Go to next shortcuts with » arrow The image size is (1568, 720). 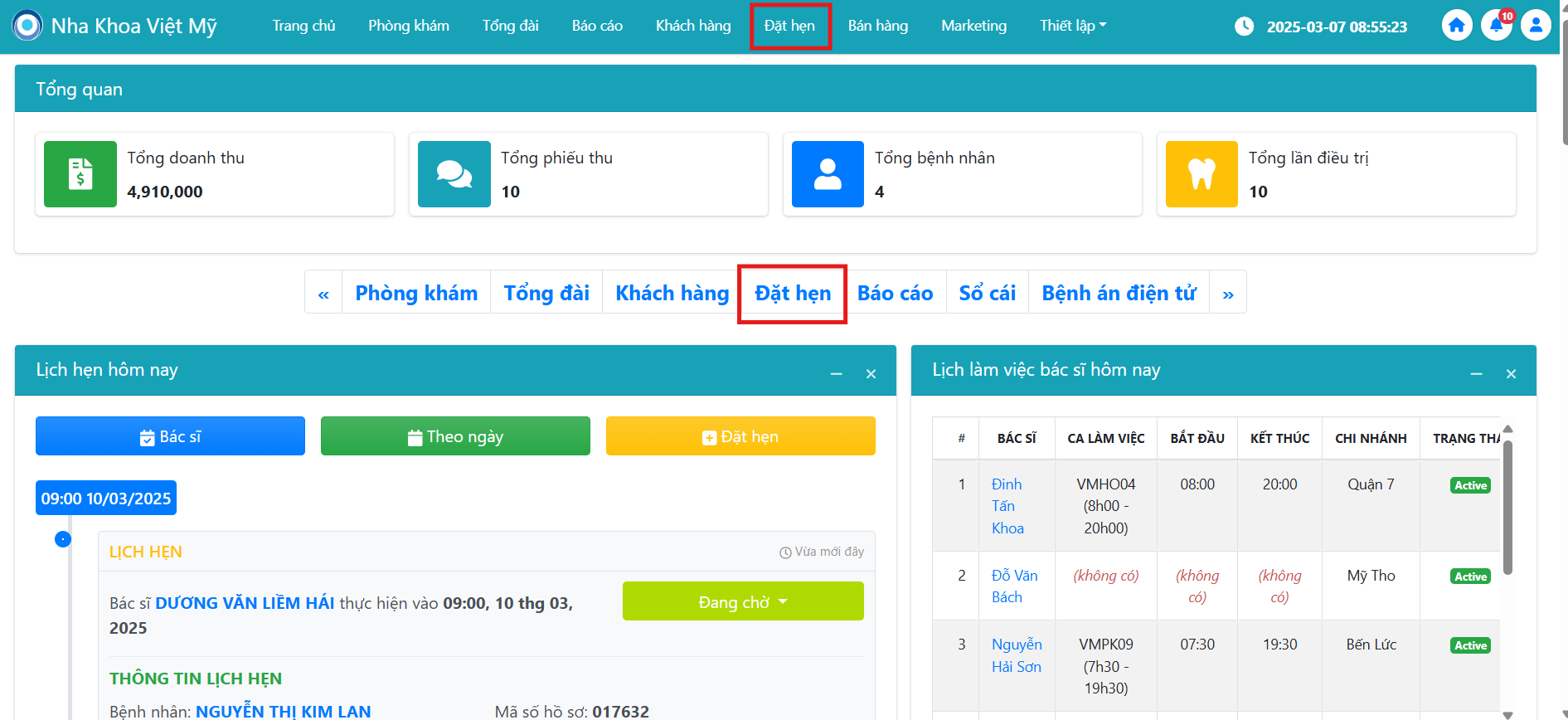[x=1227, y=294]
